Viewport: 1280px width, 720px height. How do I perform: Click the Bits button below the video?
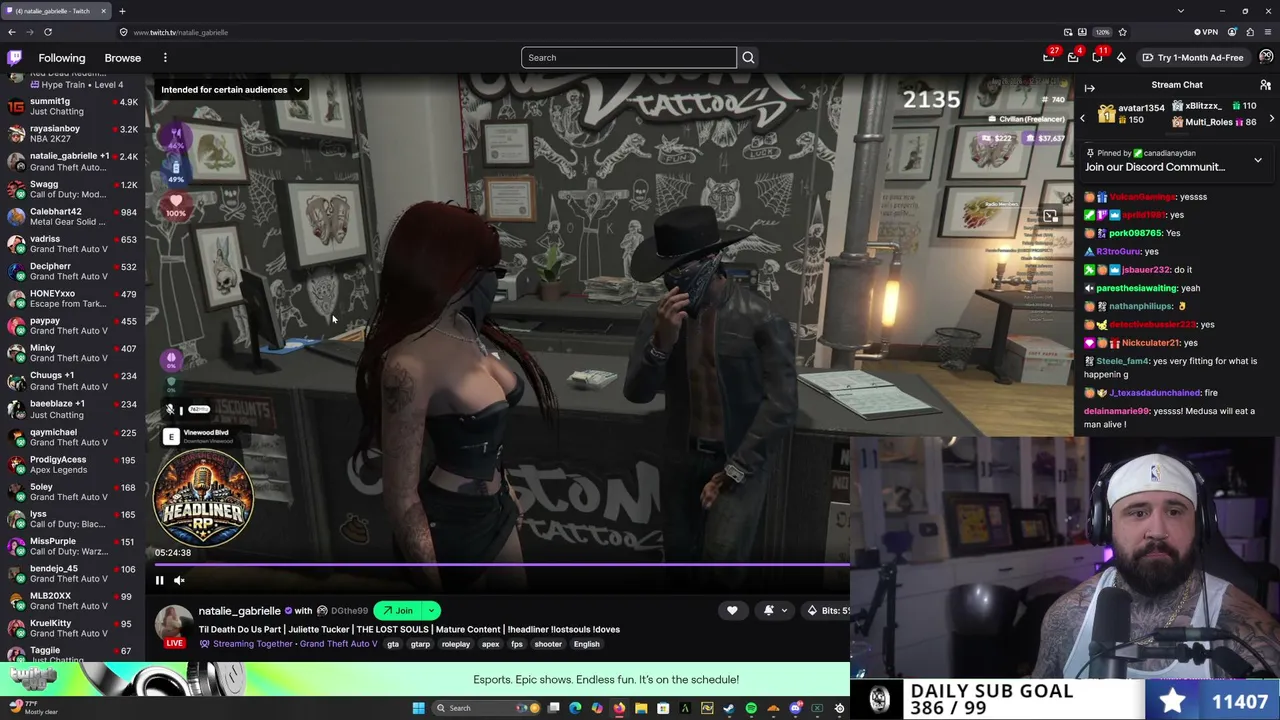[x=829, y=610]
